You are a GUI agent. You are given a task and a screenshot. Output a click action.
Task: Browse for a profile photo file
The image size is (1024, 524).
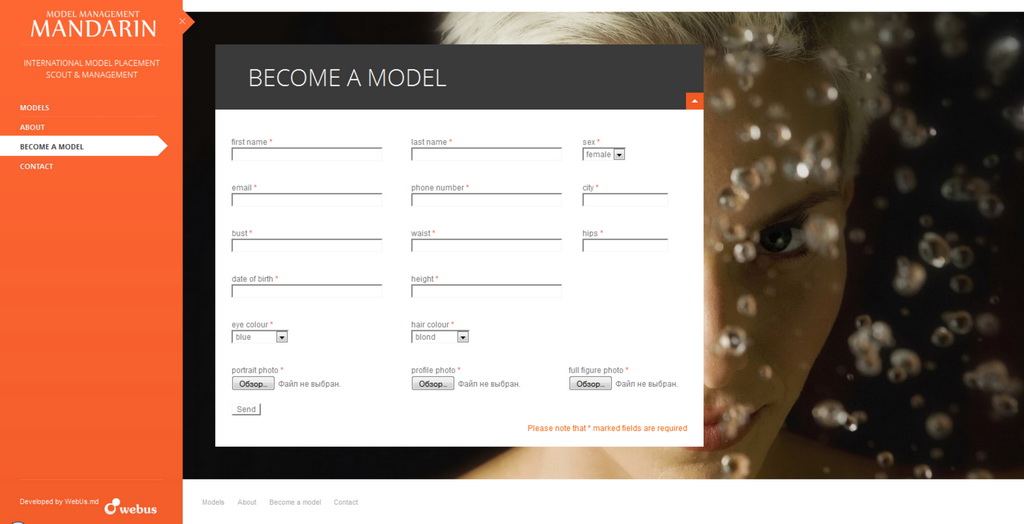tap(433, 384)
